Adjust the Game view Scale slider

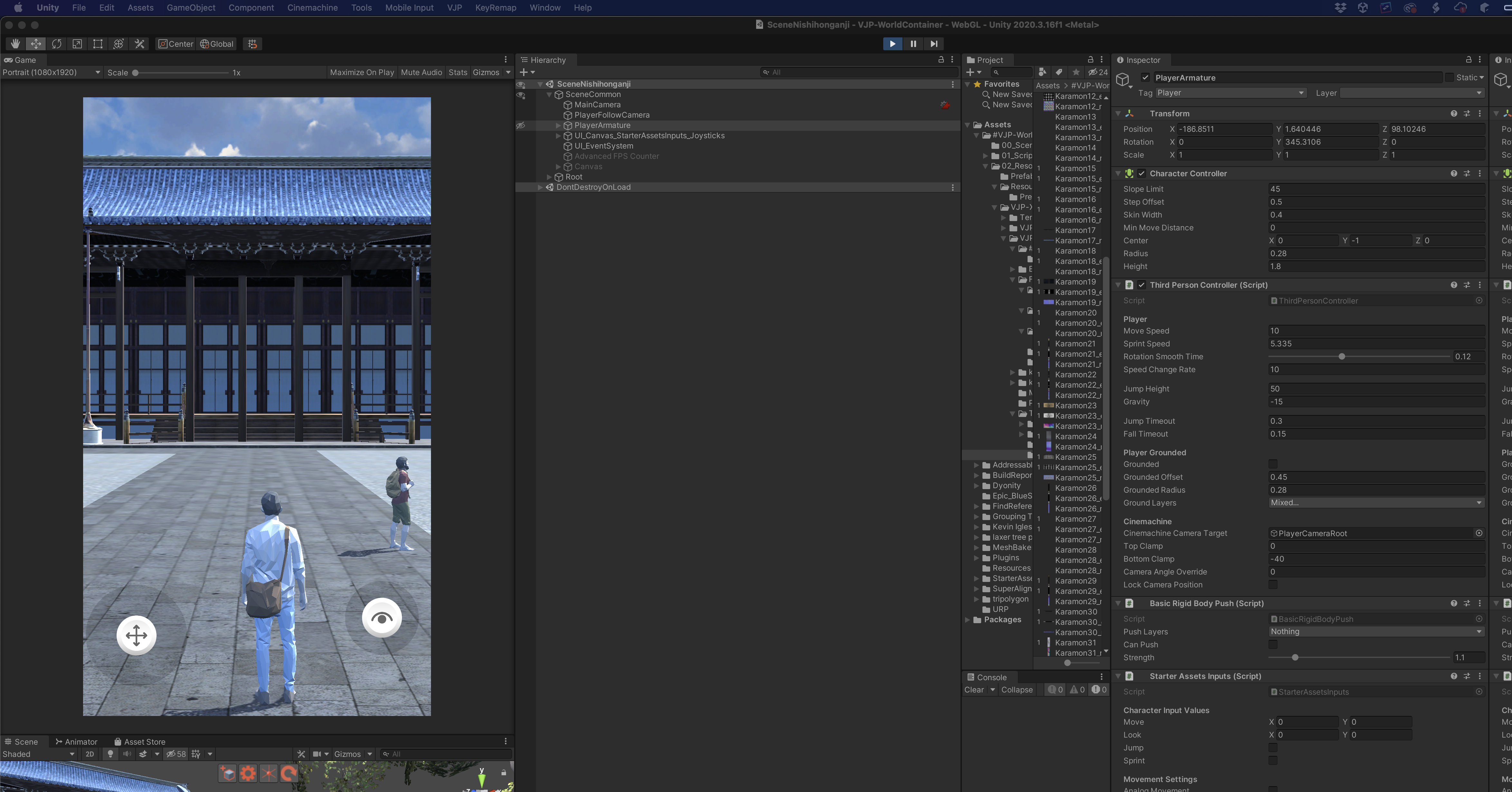pos(181,73)
